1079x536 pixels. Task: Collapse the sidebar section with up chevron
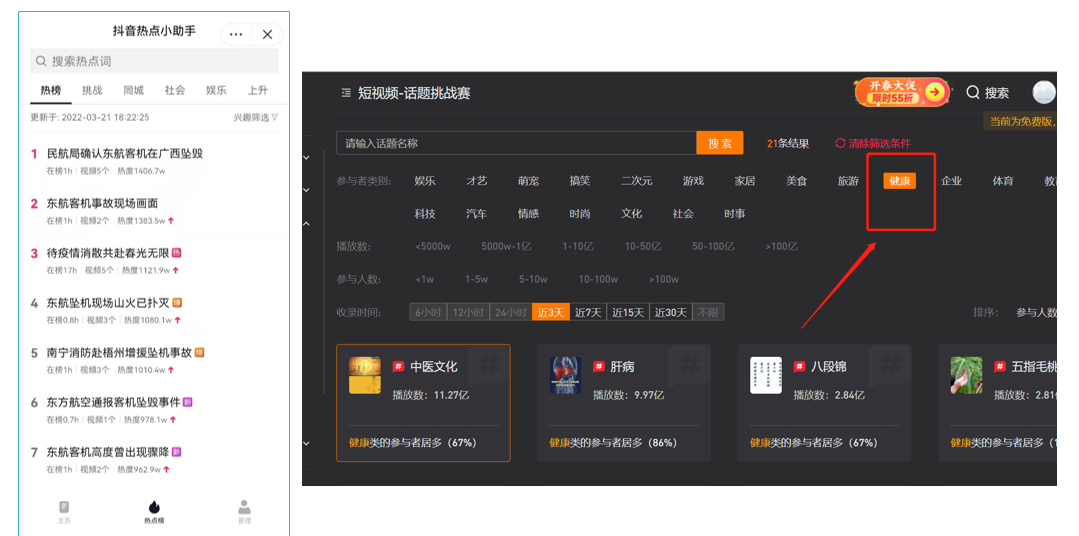307,223
